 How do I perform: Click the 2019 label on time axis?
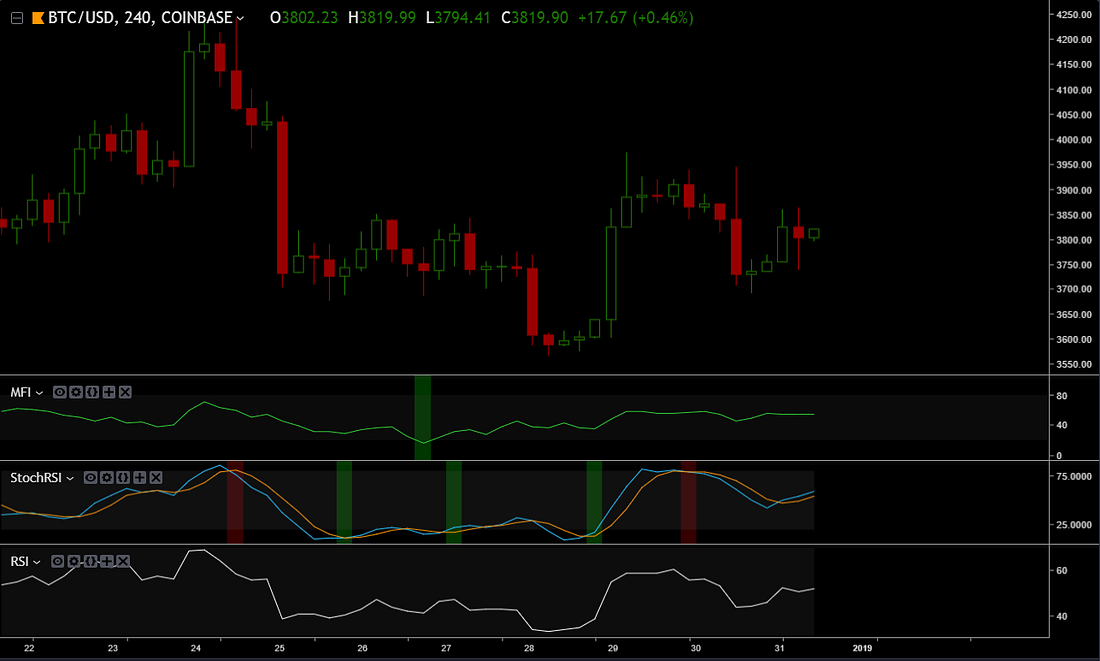pyautogui.click(x=863, y=648)
